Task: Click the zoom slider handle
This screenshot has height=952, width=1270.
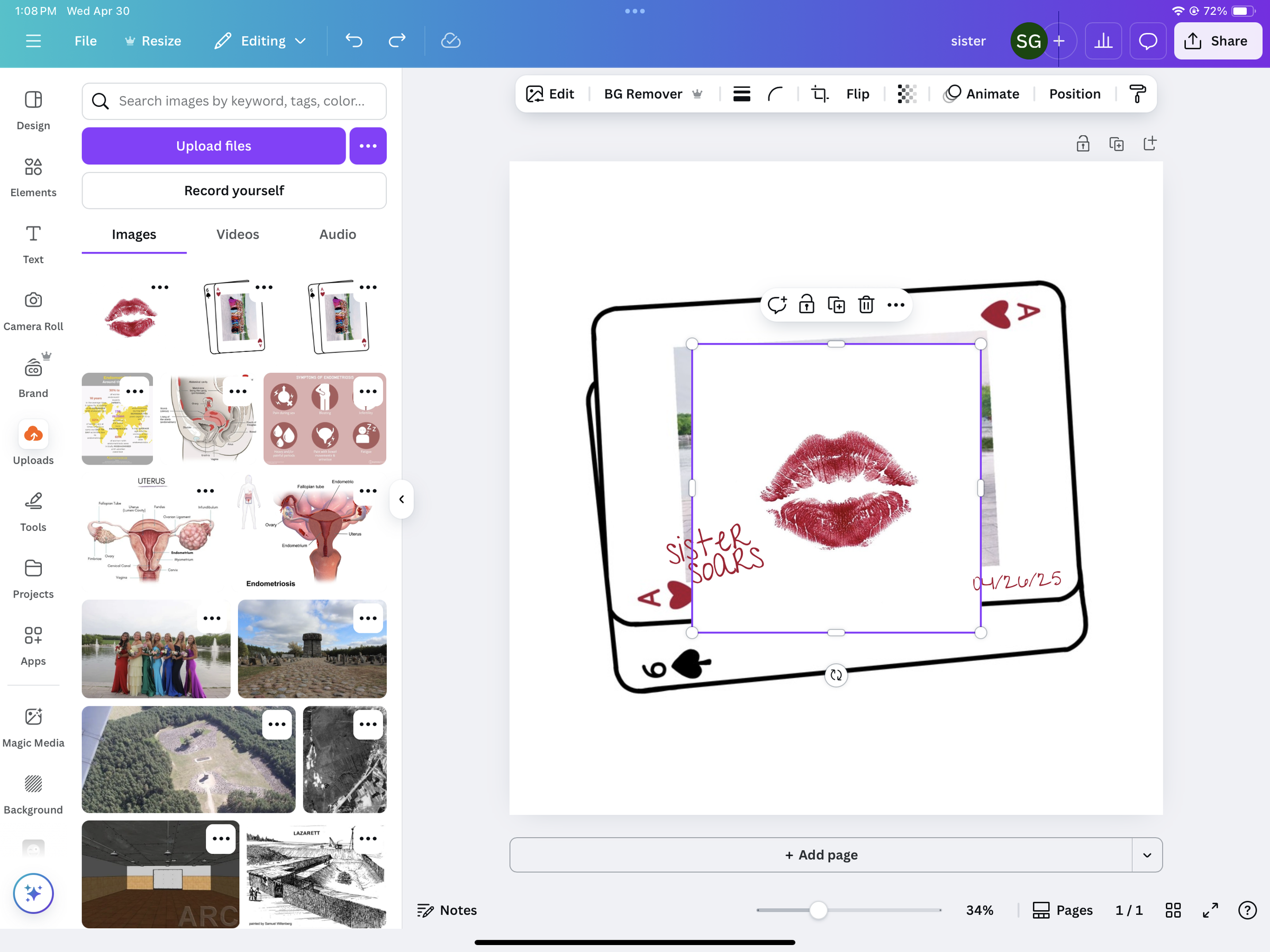Action: (x=818, y=910)
